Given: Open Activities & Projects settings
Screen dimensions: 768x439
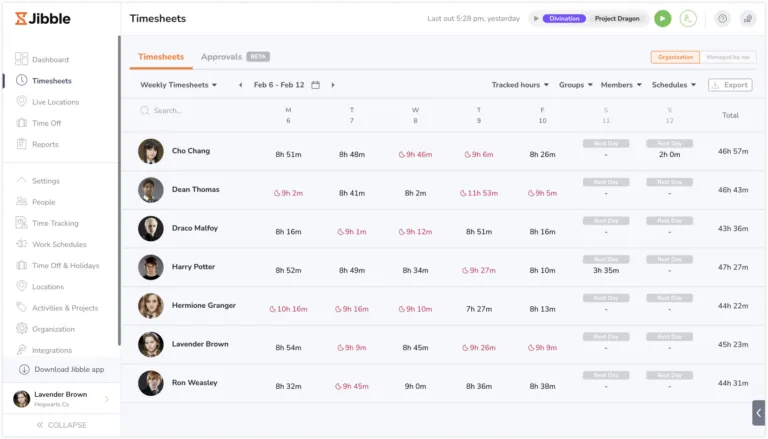Looking at the screenshot, I should pyautogui.click(x=65, y=308).
